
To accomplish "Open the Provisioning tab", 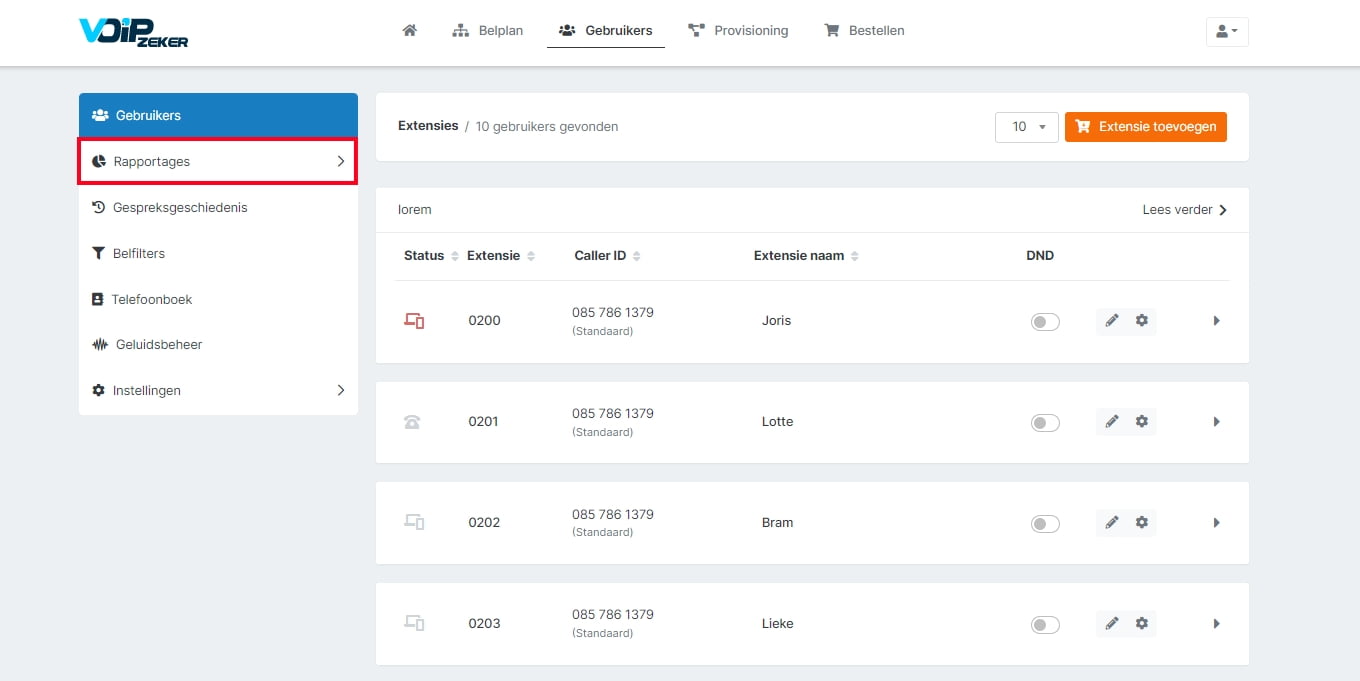I will coord(738,30).
